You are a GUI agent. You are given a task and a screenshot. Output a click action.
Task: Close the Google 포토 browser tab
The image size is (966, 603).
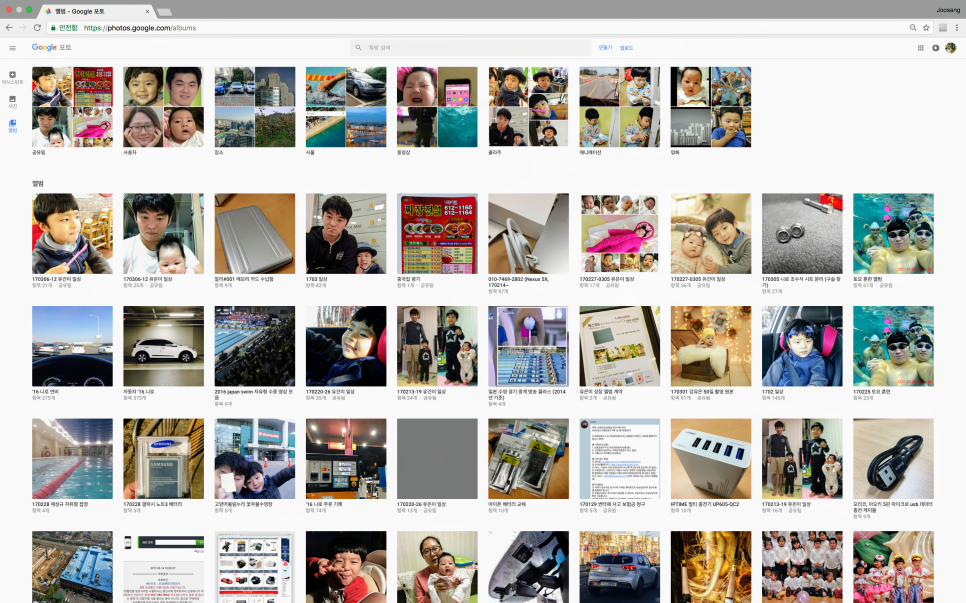tap(147, 11)
